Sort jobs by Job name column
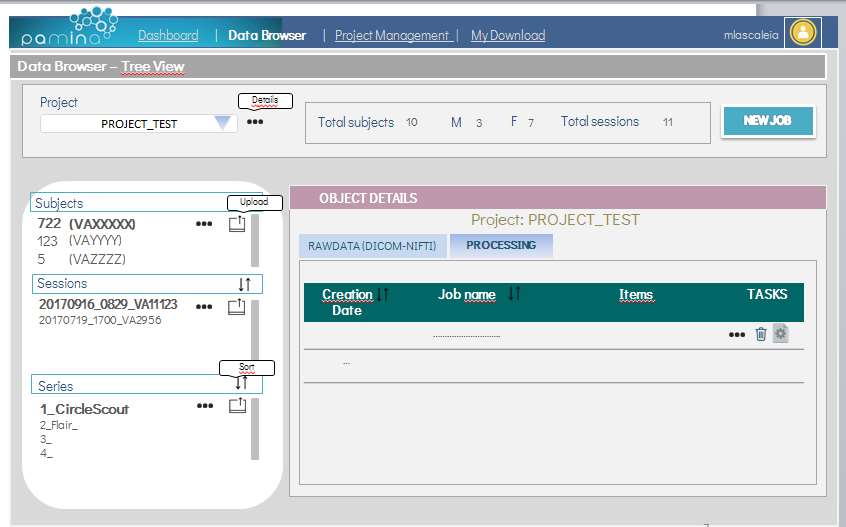 [x=514, y=294]
